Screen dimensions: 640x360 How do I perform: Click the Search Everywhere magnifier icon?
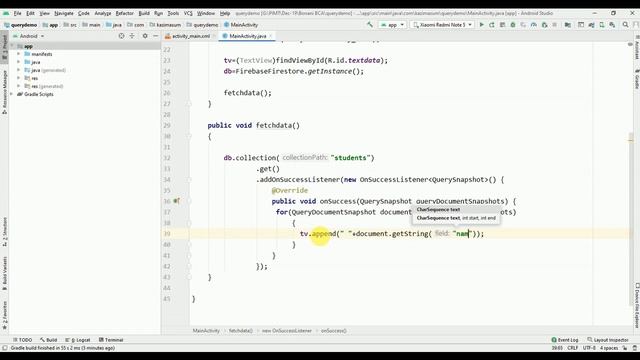pyautogui.click(x=625, y=25)
